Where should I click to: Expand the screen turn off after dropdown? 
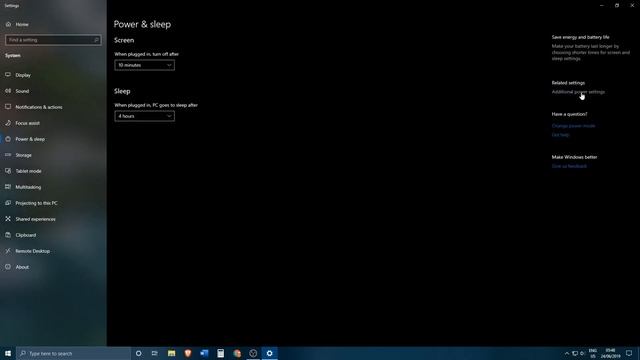point(144,65)
